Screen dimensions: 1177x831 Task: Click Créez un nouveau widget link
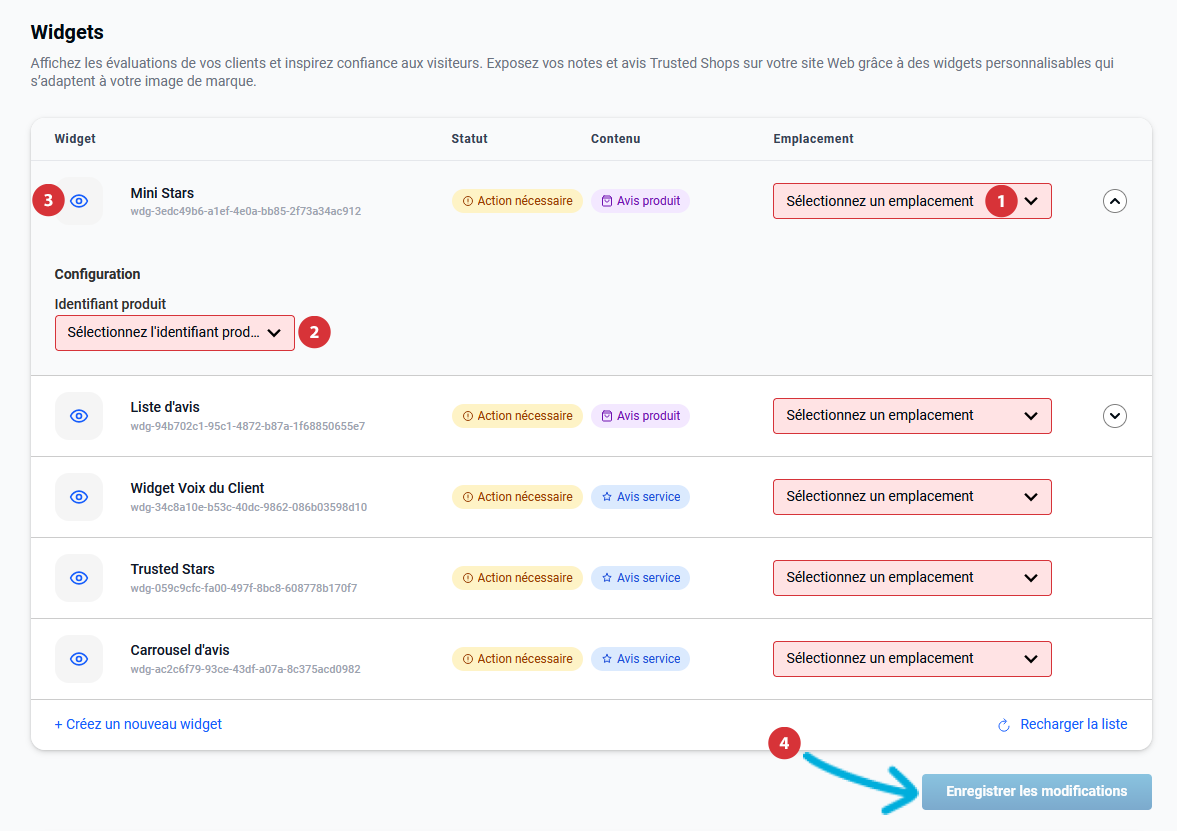[x=138, y=724]
